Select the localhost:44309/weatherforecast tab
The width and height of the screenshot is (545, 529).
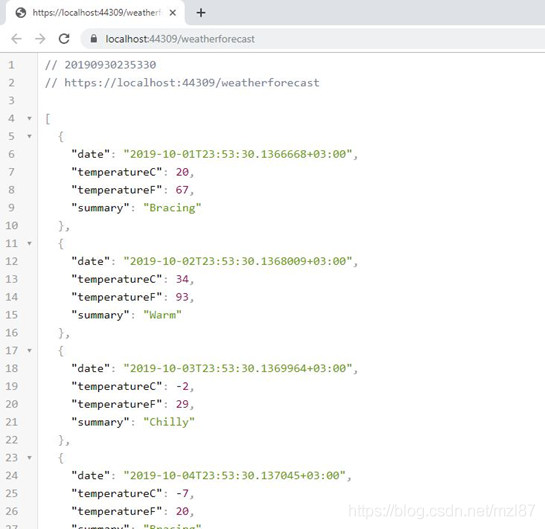click(95, 13)
